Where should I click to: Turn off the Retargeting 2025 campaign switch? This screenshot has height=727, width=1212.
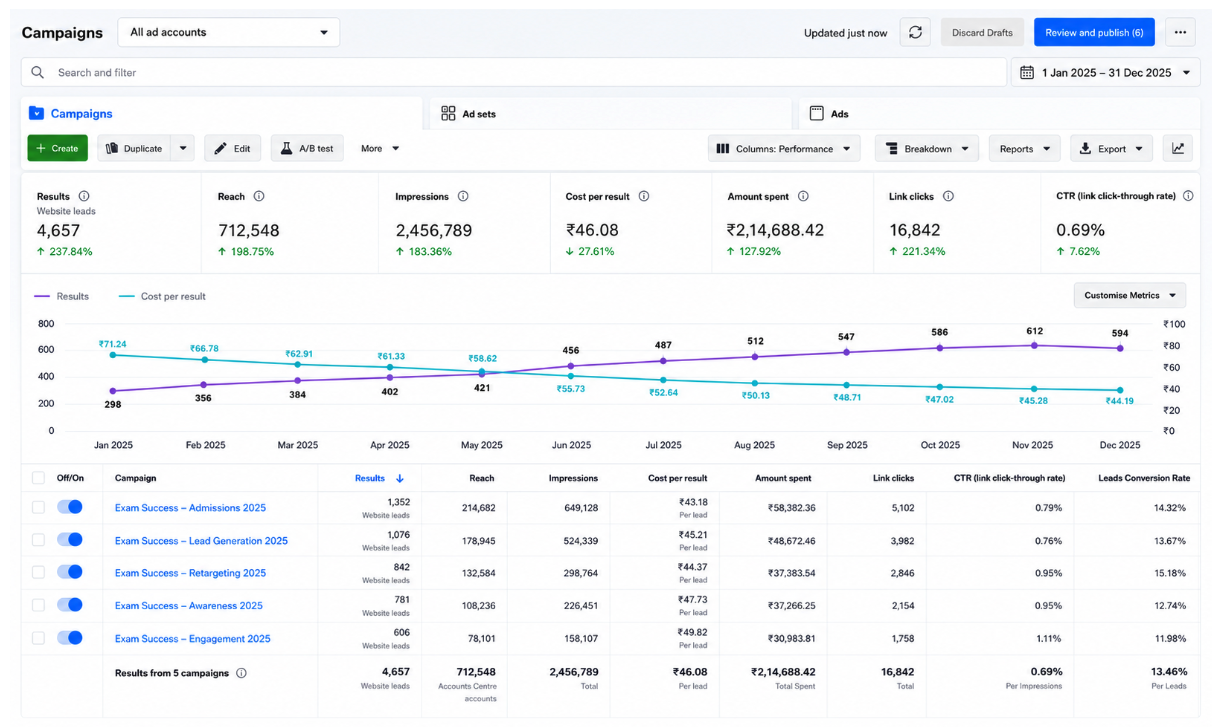[70, 572]
